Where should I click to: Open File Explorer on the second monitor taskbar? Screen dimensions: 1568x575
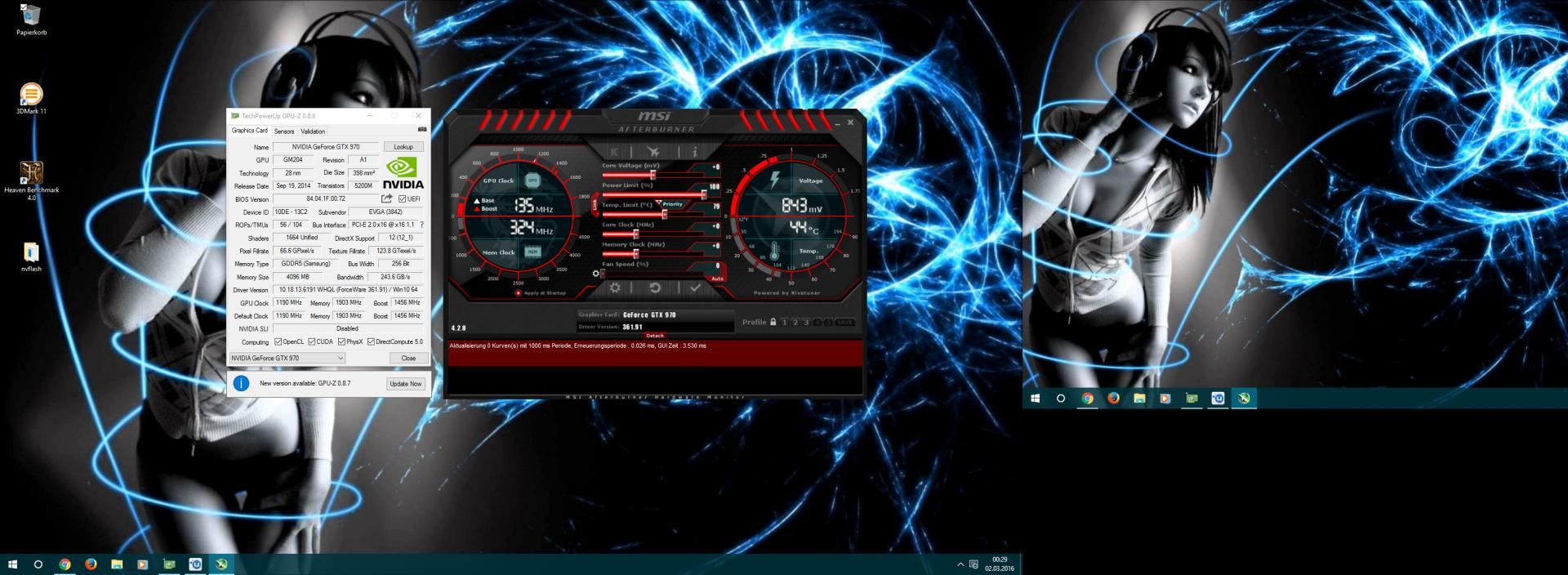click(1139, 399)
